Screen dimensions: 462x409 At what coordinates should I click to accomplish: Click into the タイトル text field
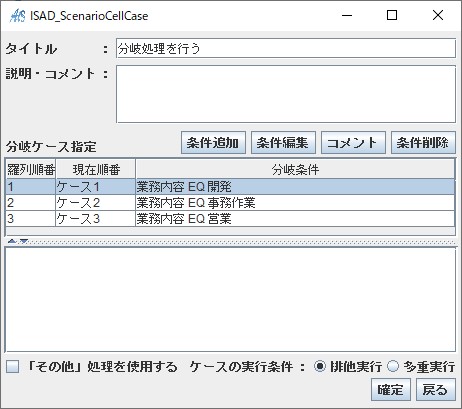286,49
